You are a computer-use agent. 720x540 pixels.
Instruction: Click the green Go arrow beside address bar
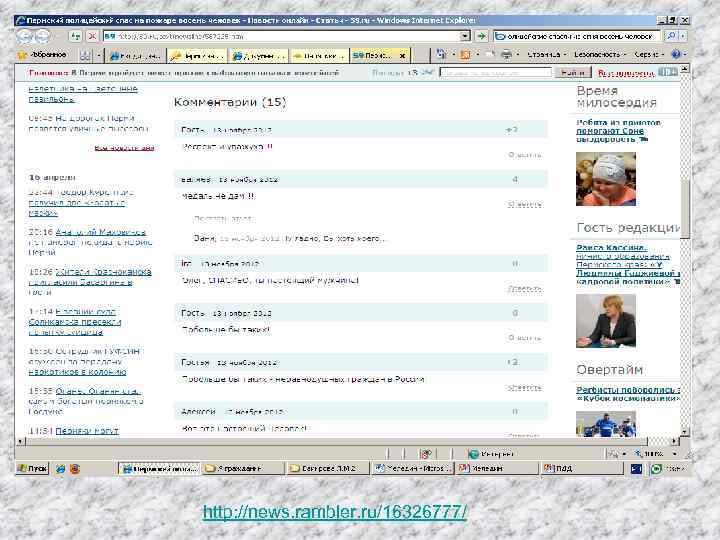481,36
